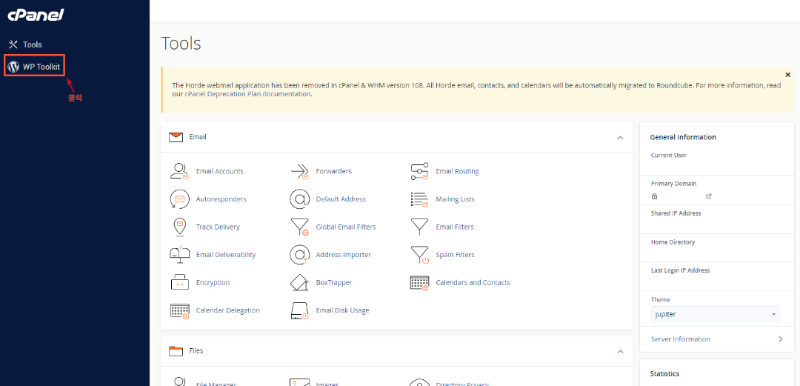Click the Statistics panel heading
This screenshot has height=386, width=800.
tap(664, 373)
